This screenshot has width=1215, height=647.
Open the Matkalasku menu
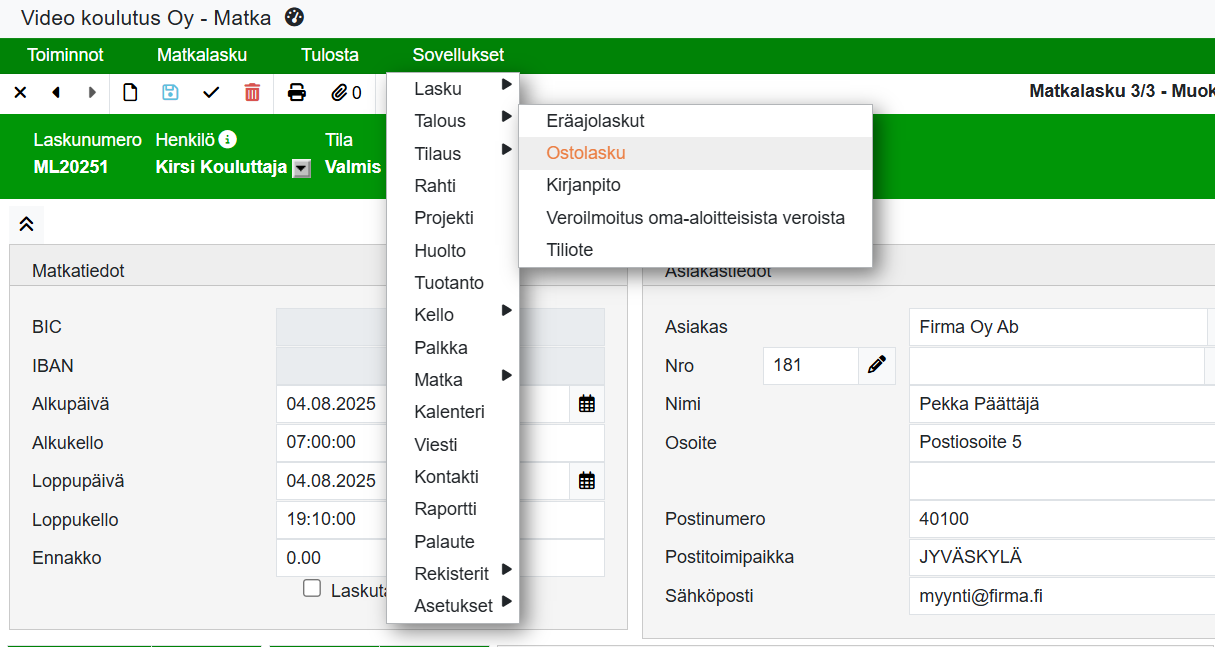[202, 55]
